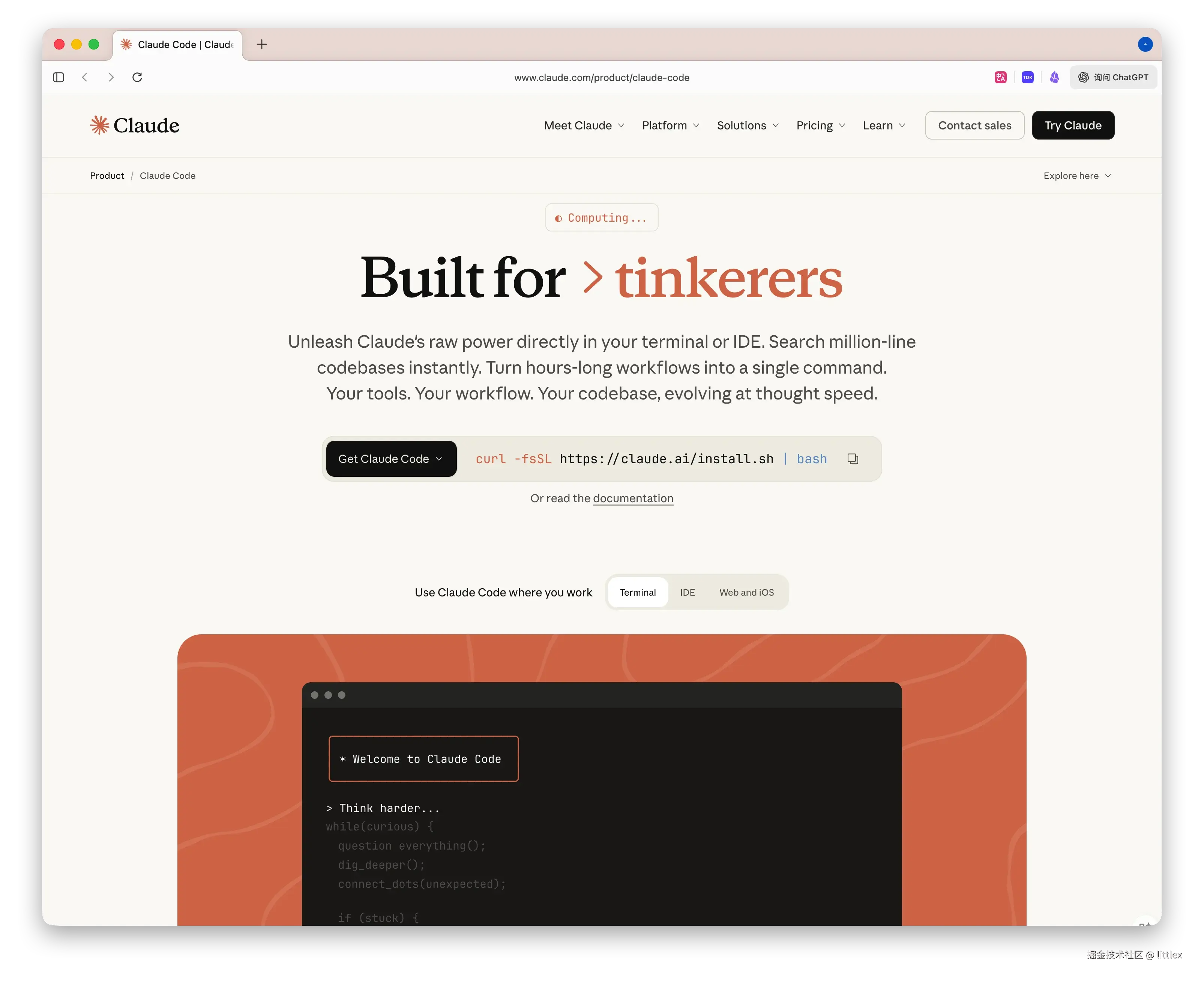Reload the current page
Image resolution: width=1204 pixels, height=982 pixels.
pyautogui.click(x=137, y=78)
